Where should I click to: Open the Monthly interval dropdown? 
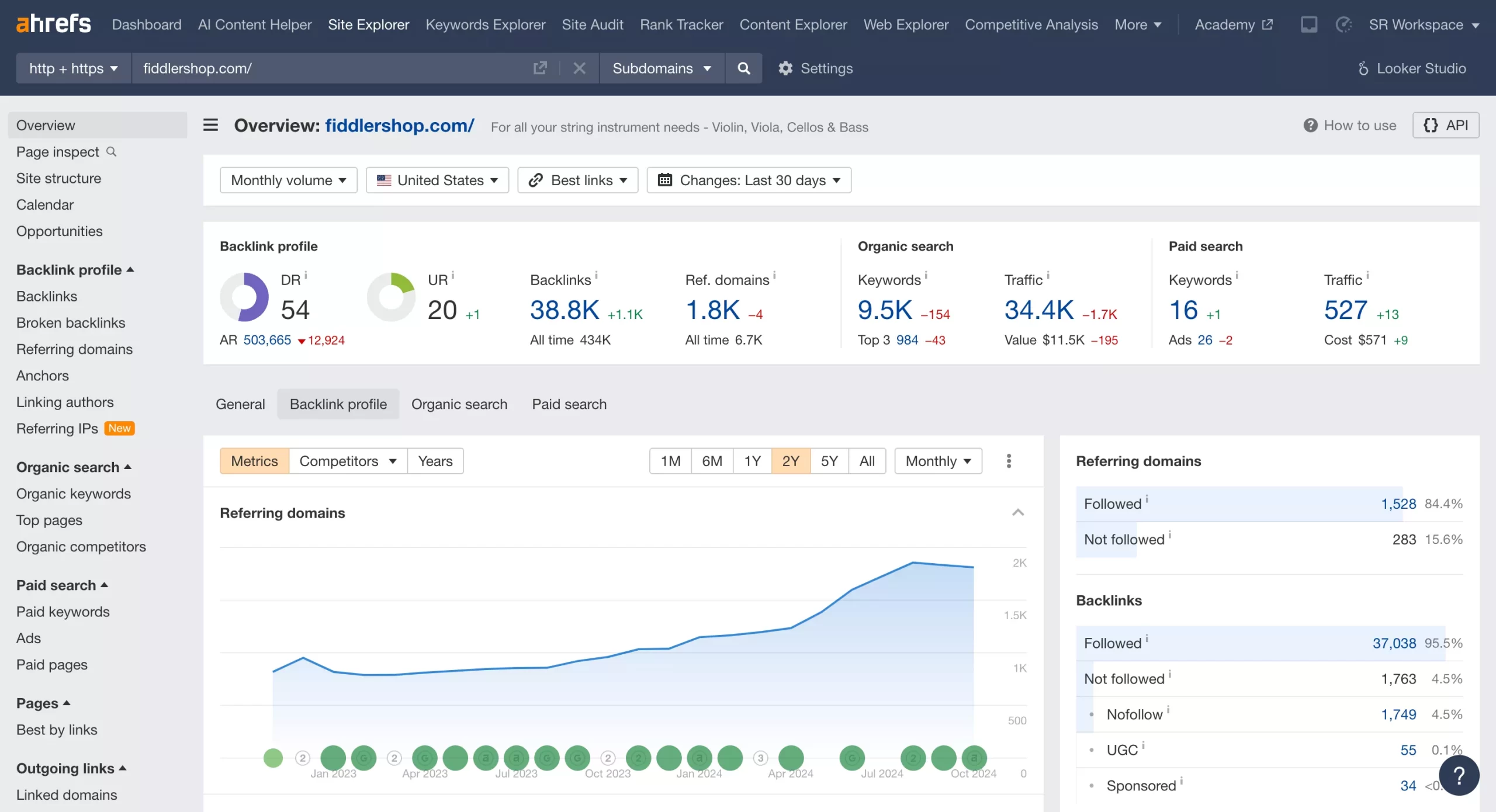tap(939, 461)
